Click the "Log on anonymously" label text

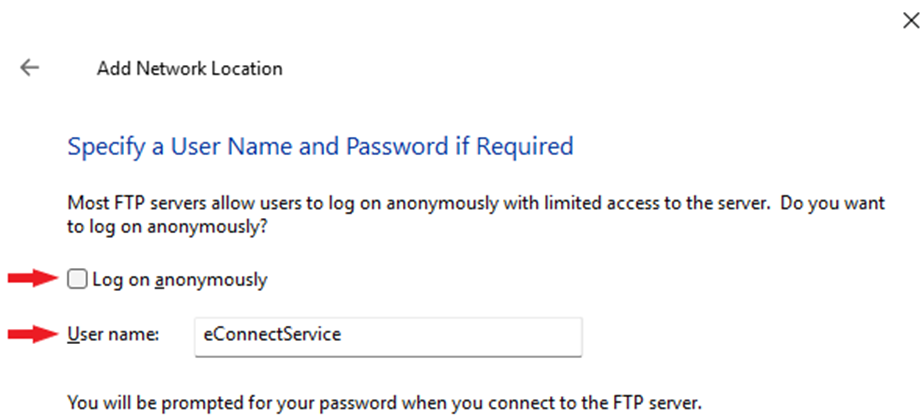[x=179, y=280]
